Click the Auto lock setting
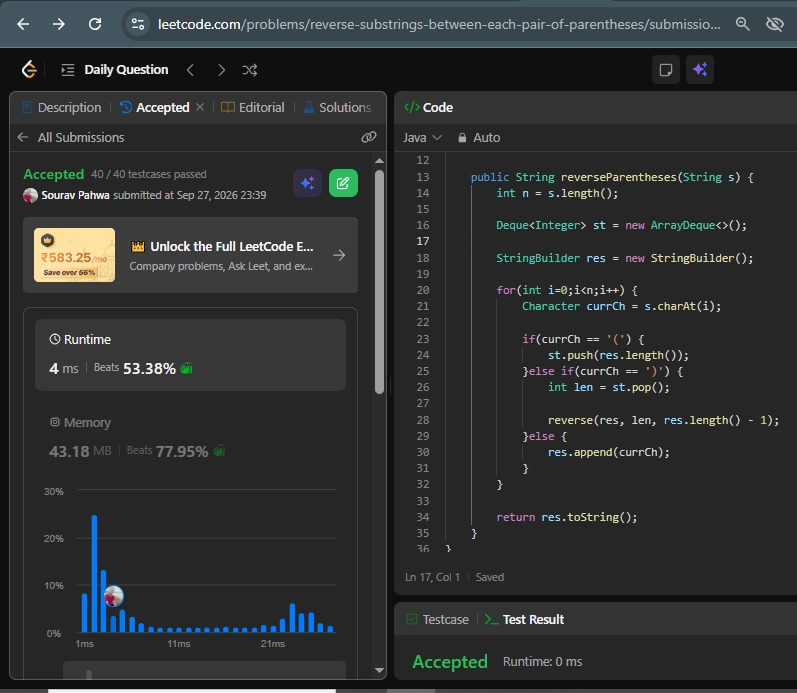This screenshot has height=693, width=797. pyautogui.click(x=479, y=138)
